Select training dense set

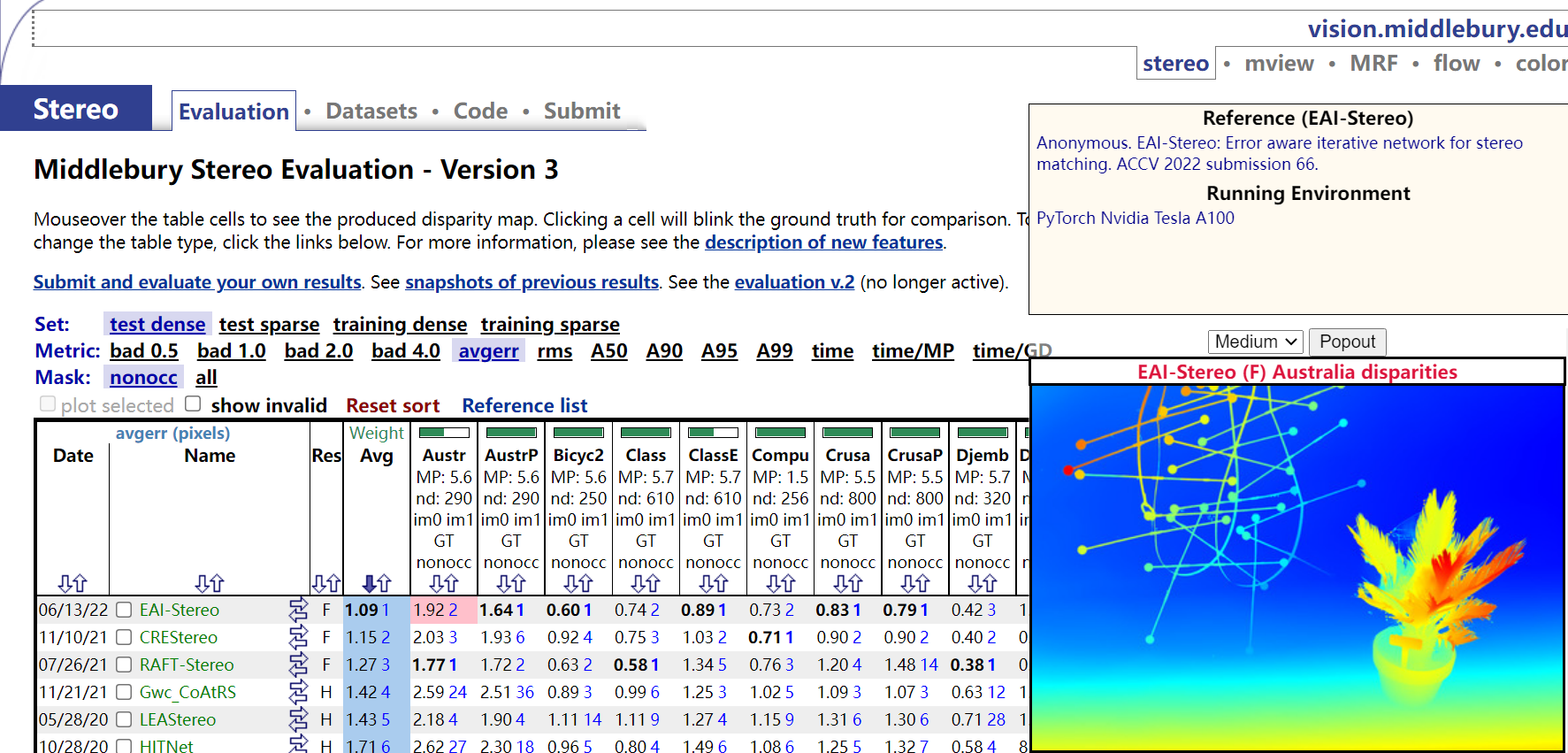[x=400, y=325]
